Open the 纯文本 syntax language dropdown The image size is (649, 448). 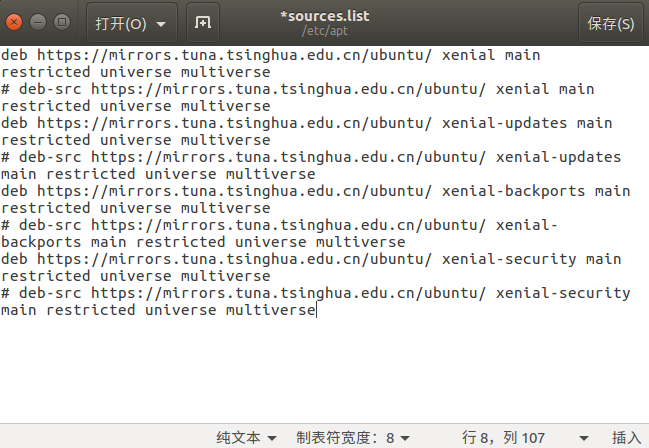point(246,438)
